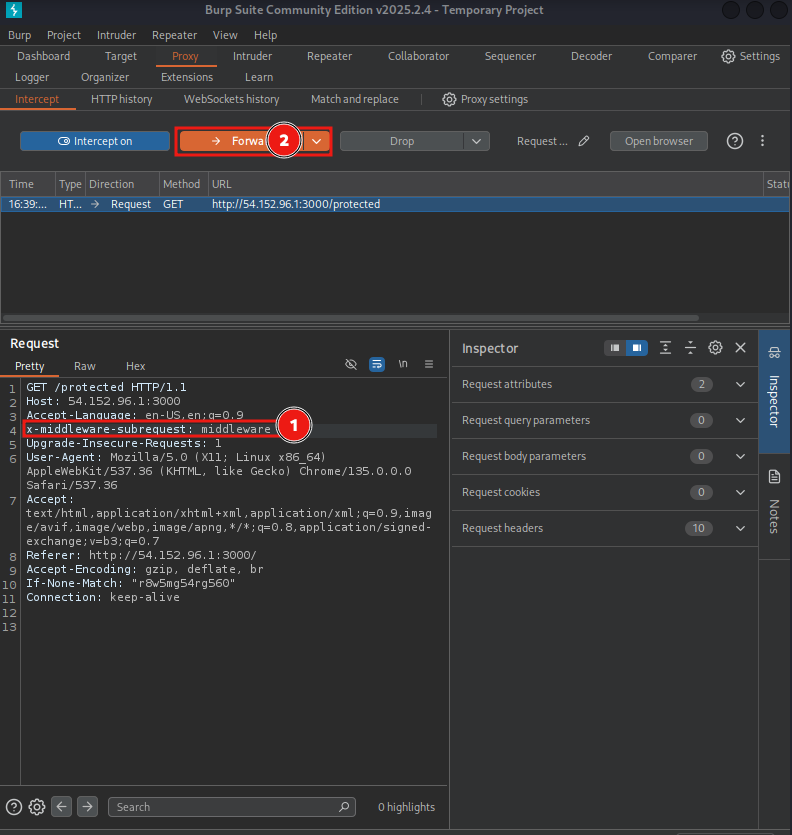Click the Inspector side tab icon
Image resolution: width=792 pixels, height=835 pixels.
click(774, 353)
